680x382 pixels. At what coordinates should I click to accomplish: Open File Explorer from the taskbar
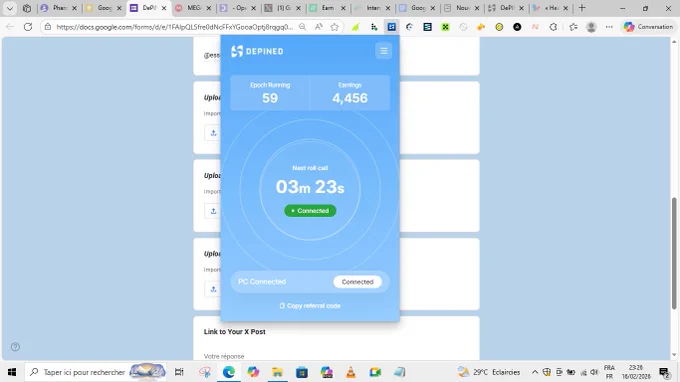(x=277, y=372)
